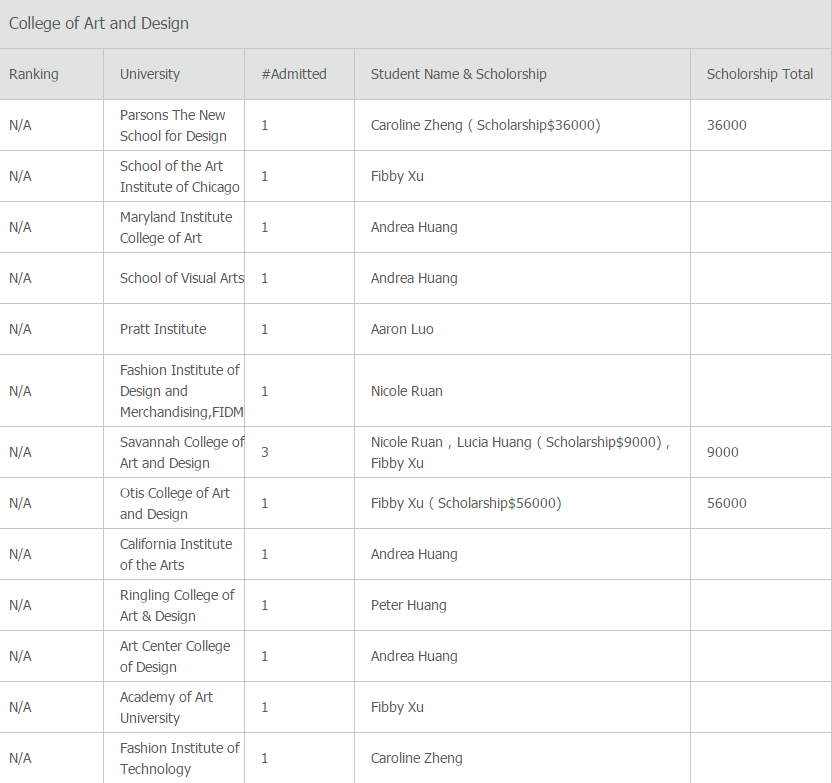
Task: Click the Pratt Institute cell
Action: pos(163,329)
